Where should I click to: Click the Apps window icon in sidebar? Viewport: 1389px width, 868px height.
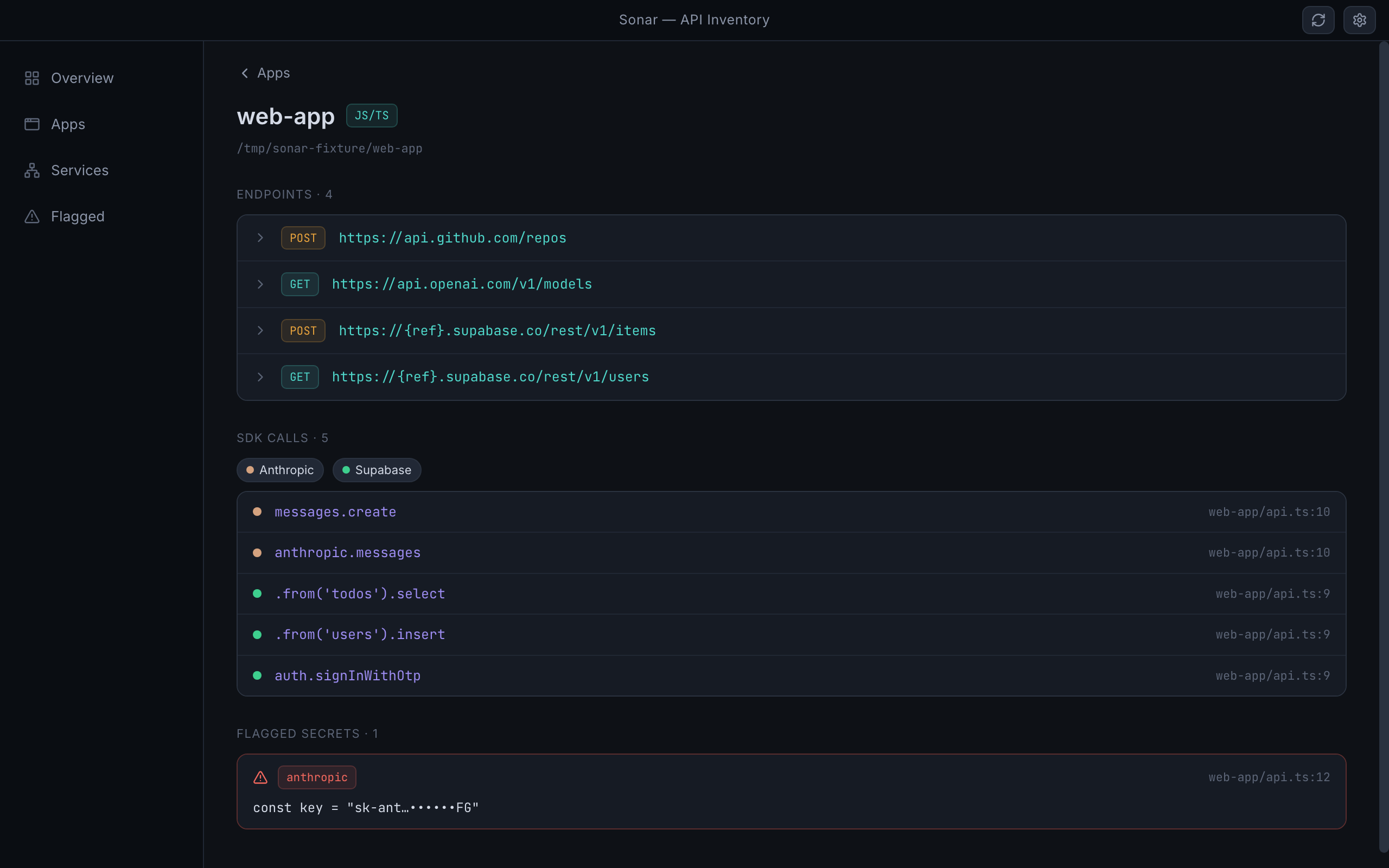32,124
